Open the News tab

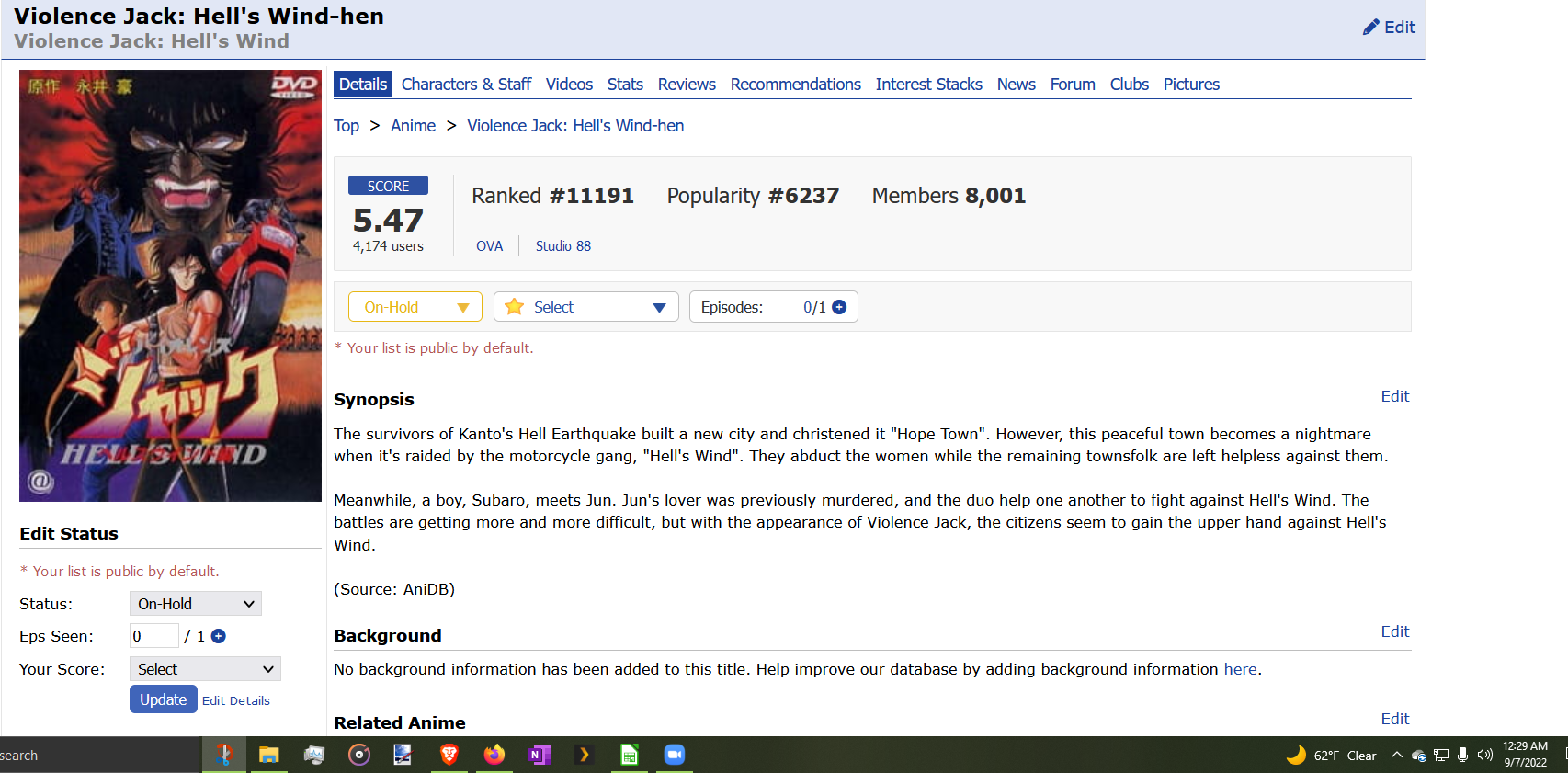click(x=1017, y=85)
